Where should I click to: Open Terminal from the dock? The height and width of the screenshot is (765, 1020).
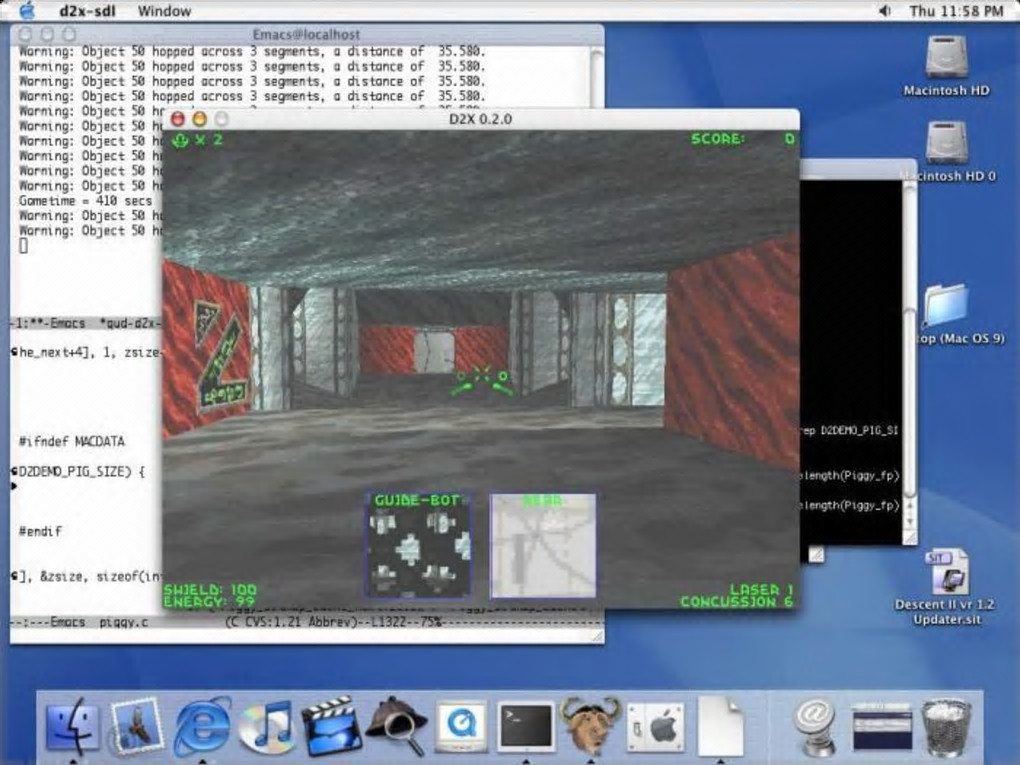[526, 726]
